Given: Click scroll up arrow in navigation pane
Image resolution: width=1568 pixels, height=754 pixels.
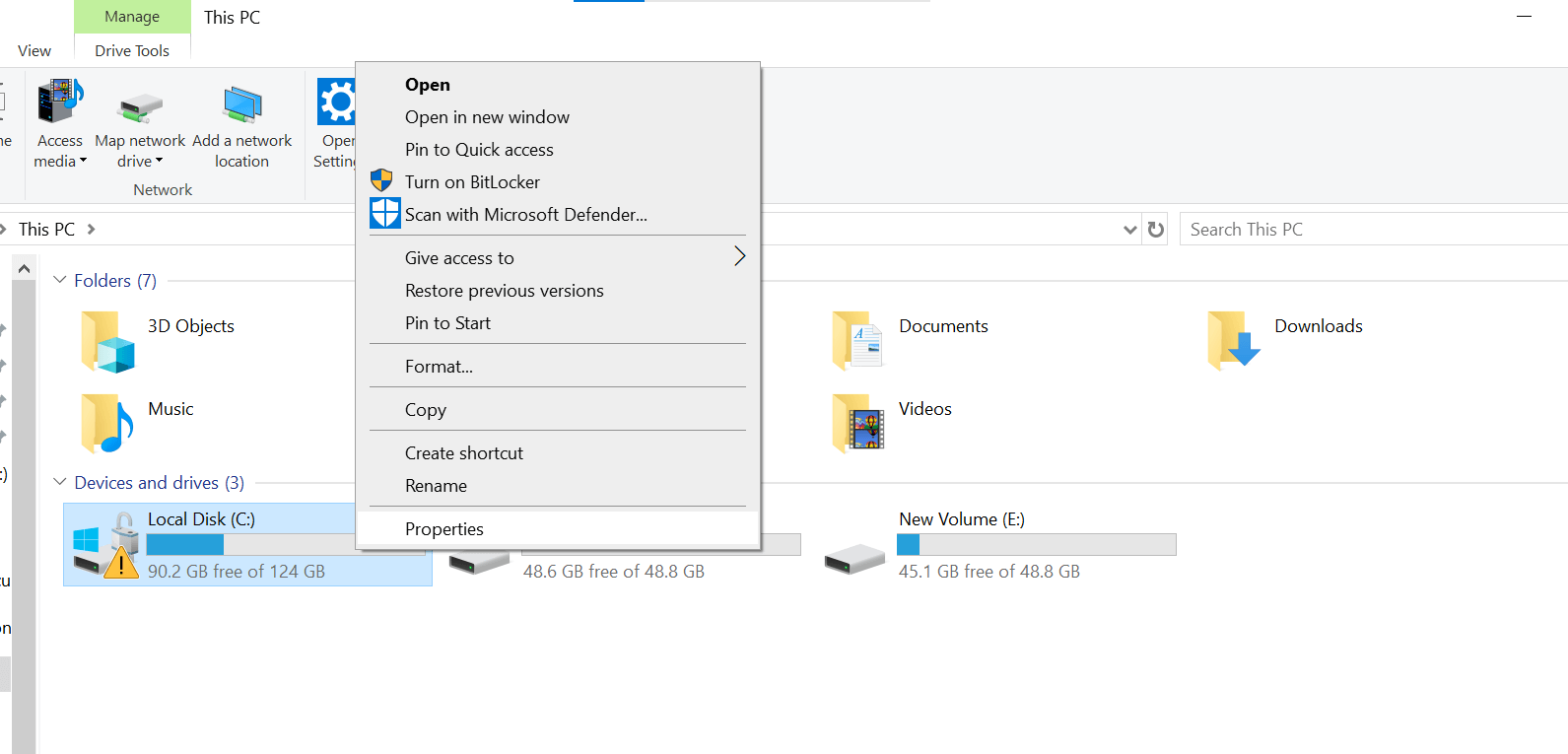Looking at the screenshot, I should [x=25, y=268].
